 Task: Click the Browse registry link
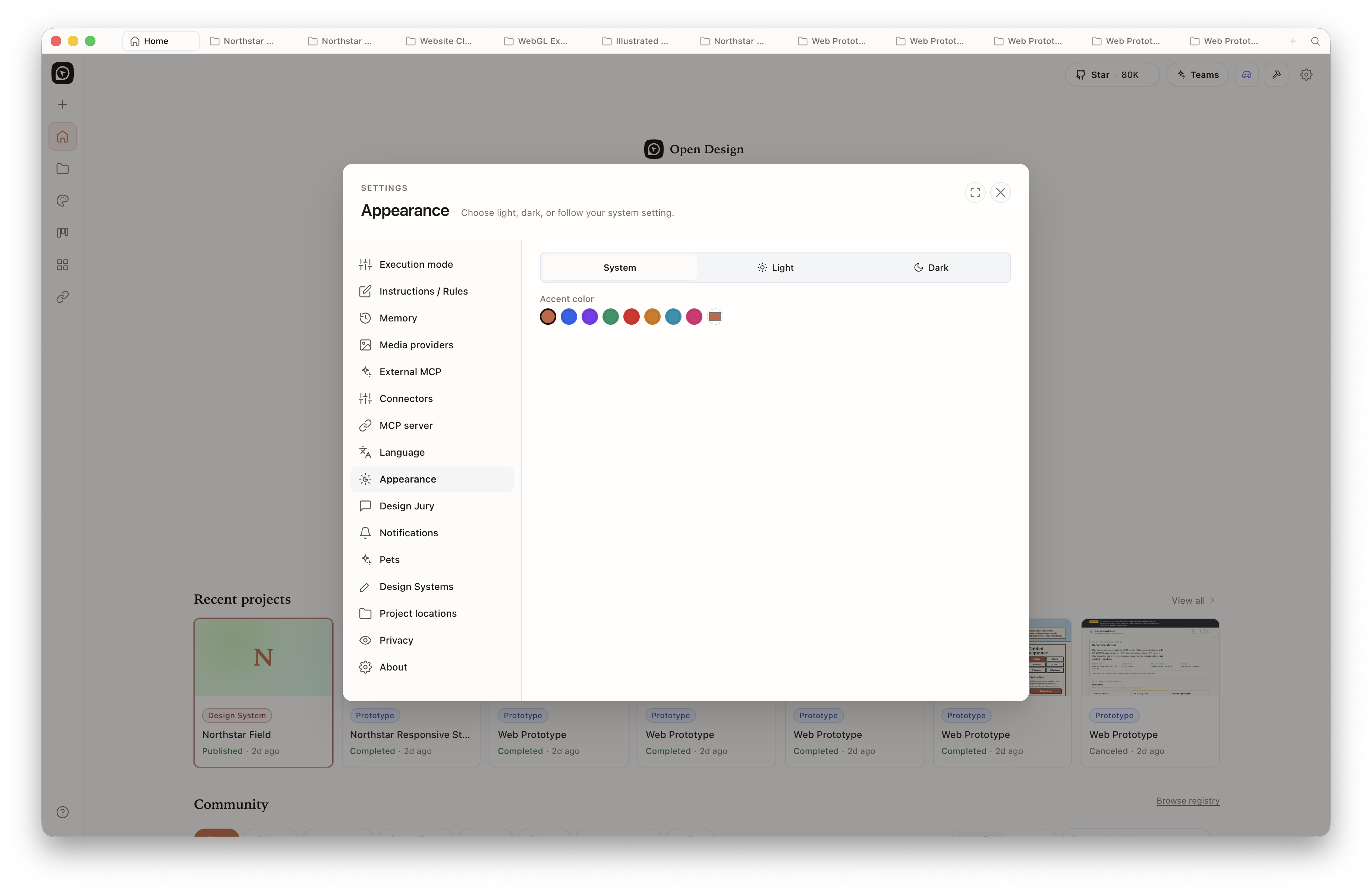1187,800
